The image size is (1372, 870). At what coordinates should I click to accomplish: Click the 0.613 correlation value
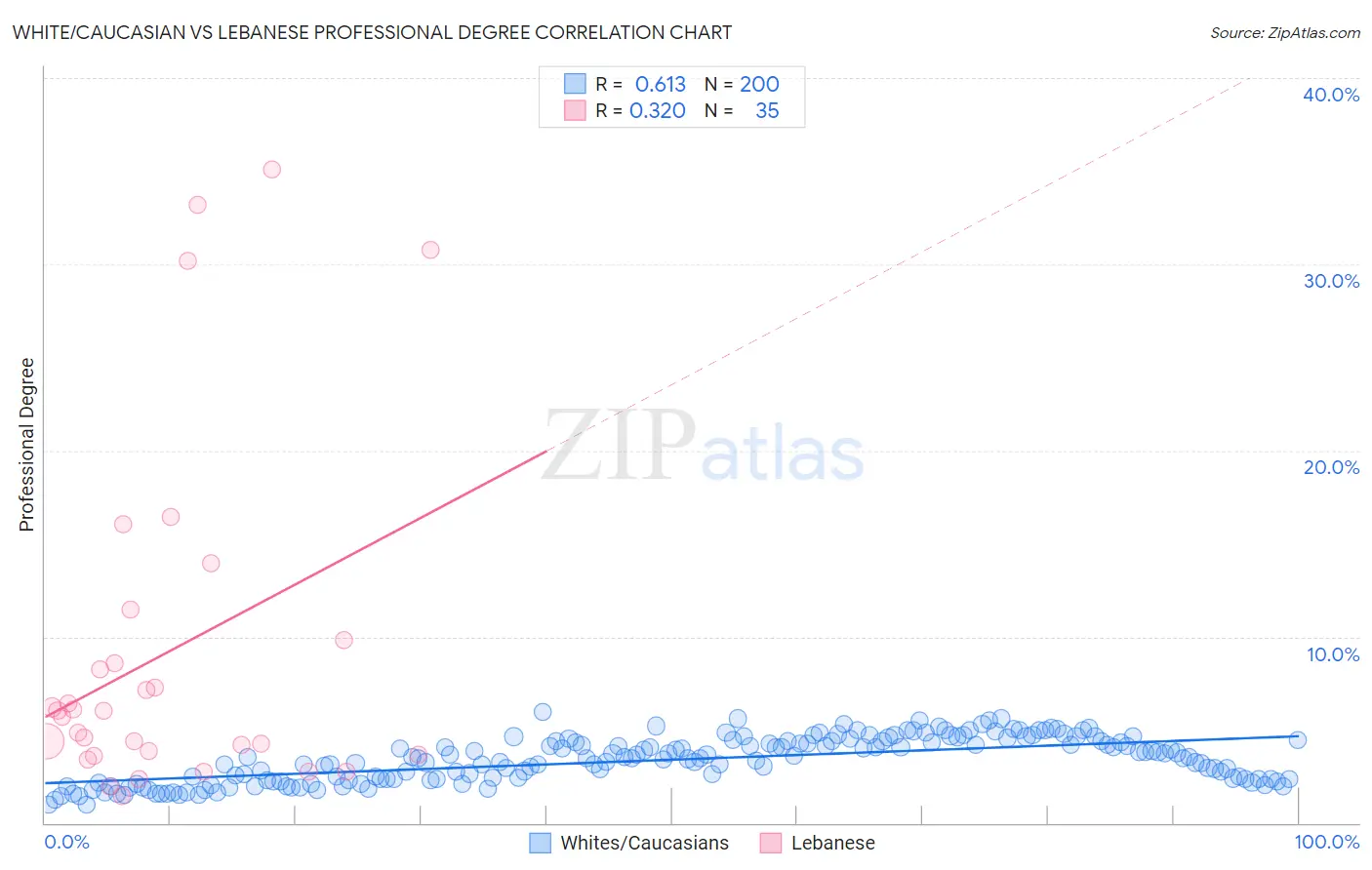pyautogui.click(x=661, y=84)
